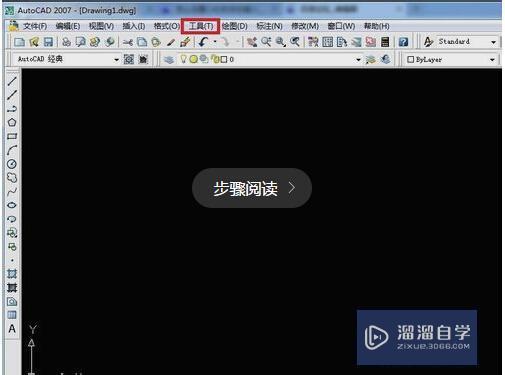Open the 修改(M) menu

point(305,26)
